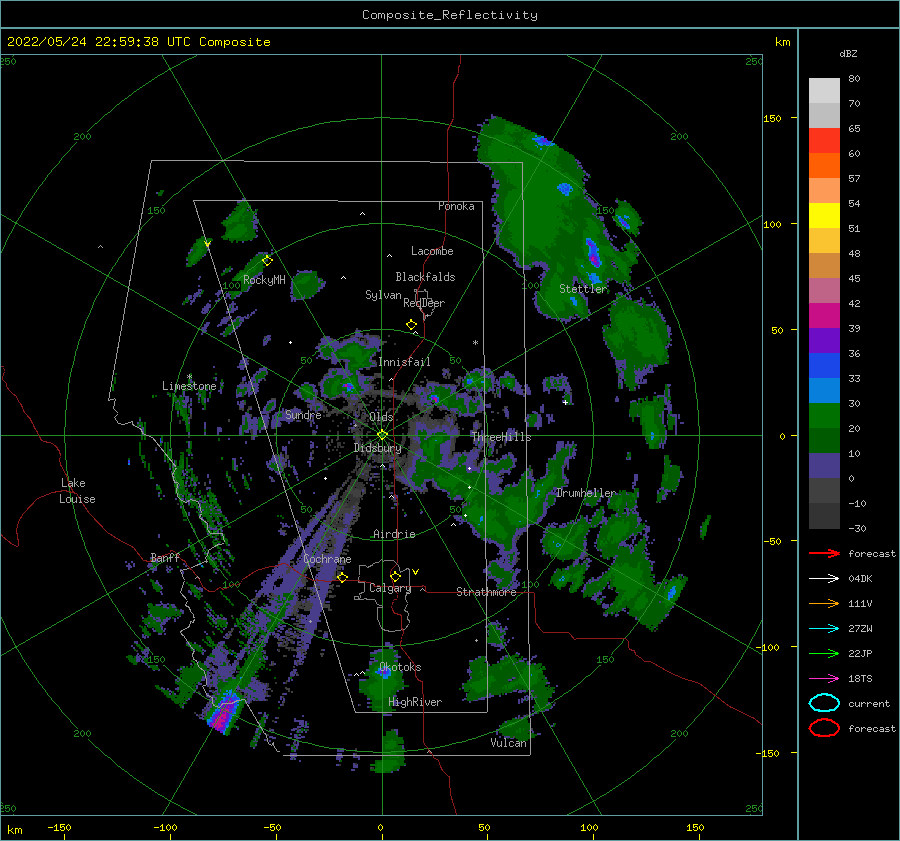Click the yellow diamond marker below RedDeer
Viewport: 900px width, 841px height.
[x=412, y=325]
